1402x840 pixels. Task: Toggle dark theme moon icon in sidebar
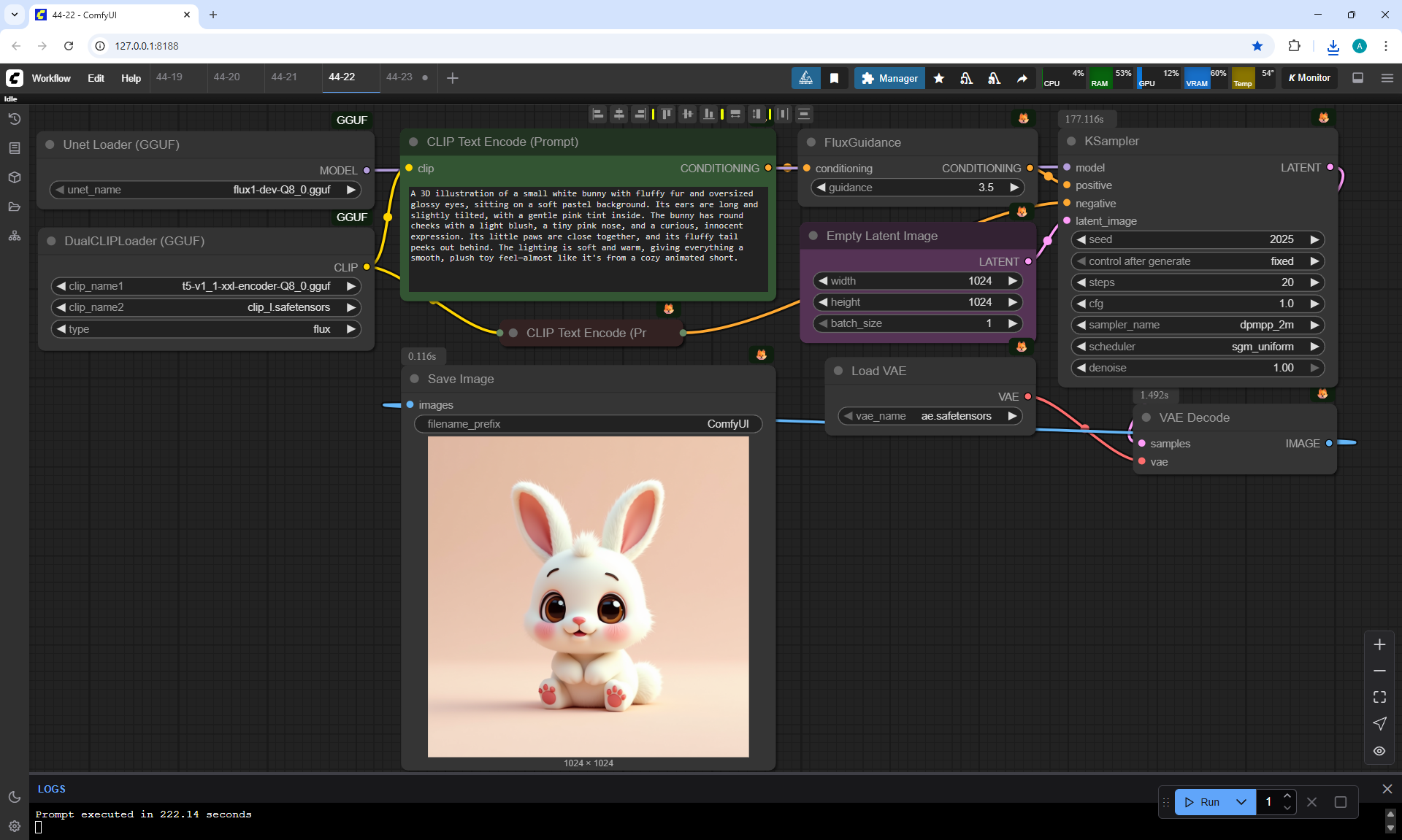point(15,797)
